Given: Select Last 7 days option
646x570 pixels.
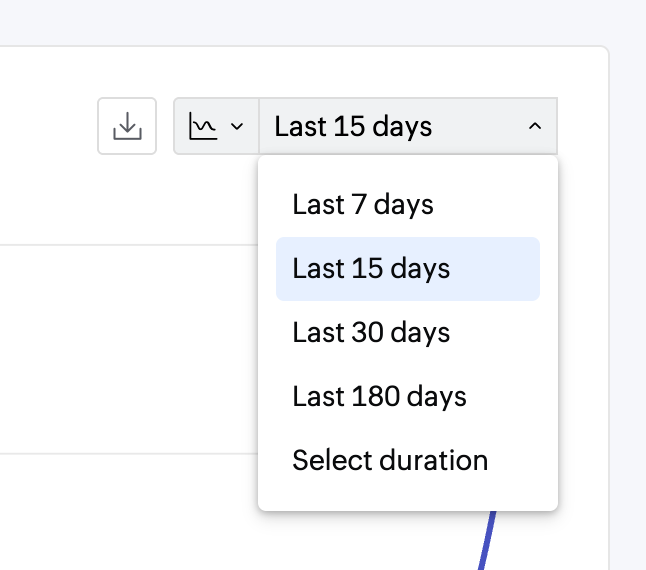Looking at the screenshot, I should [363, 205].
